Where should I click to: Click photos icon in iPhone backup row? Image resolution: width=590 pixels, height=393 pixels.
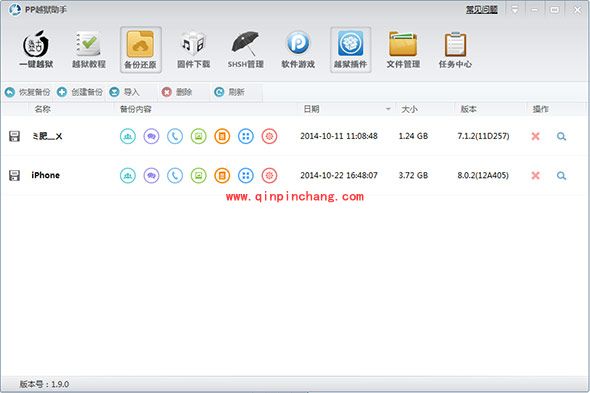(199, 175)
